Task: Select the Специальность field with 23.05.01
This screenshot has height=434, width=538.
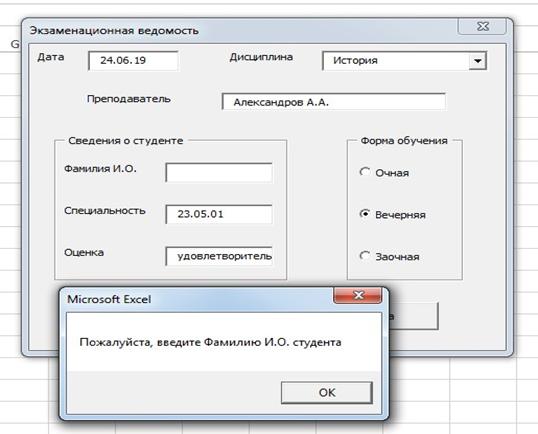Action: tap(219, 214)
